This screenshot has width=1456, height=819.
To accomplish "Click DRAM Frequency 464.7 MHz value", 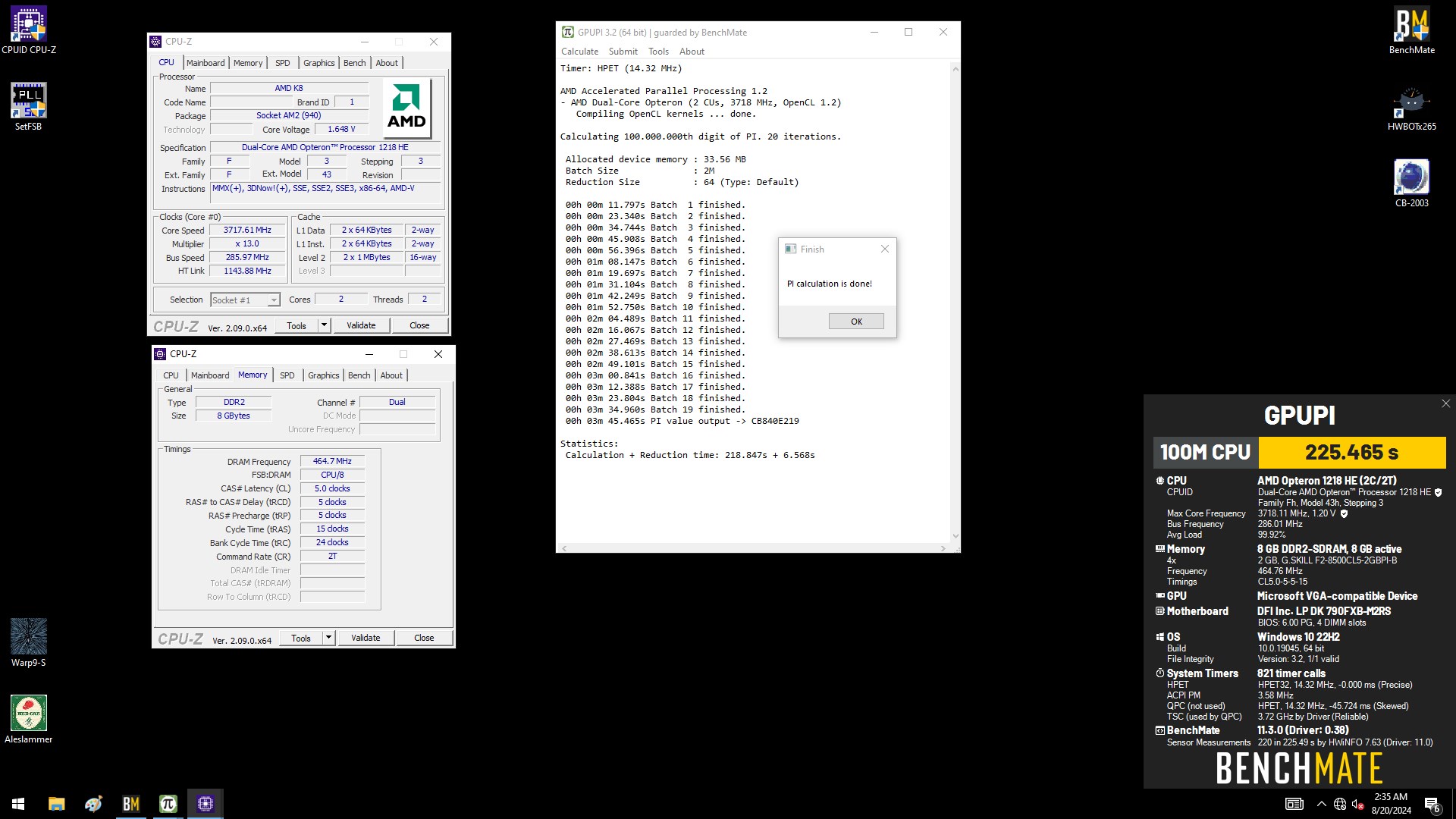I will 332,461.
